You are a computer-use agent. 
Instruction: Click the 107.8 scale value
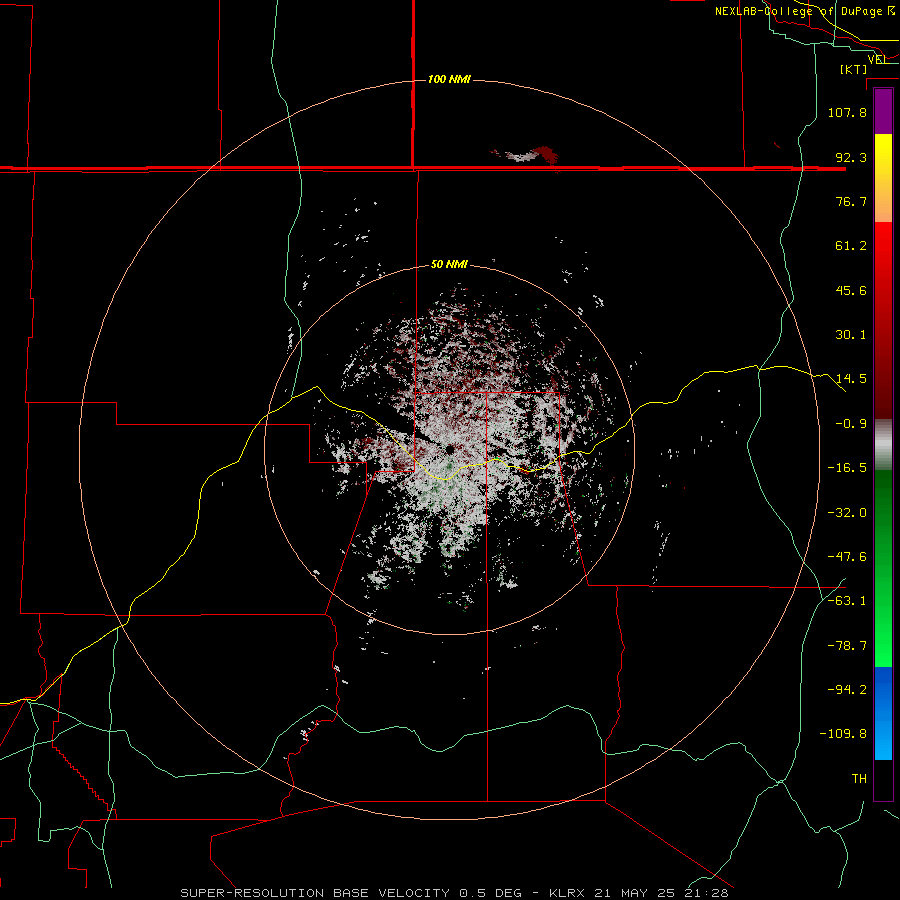847,112
